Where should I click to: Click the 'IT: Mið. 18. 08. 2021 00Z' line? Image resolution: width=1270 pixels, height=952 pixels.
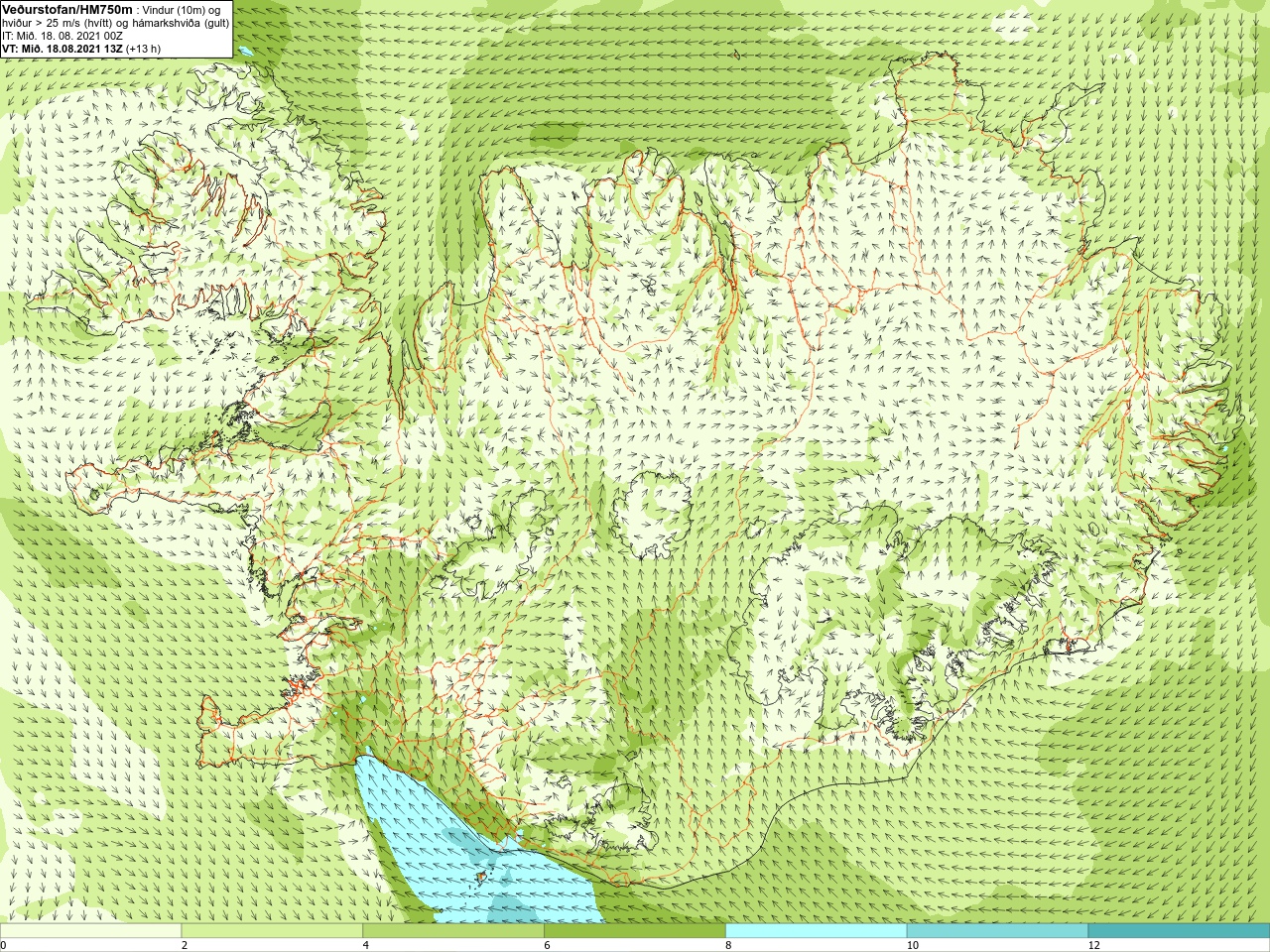63,36
